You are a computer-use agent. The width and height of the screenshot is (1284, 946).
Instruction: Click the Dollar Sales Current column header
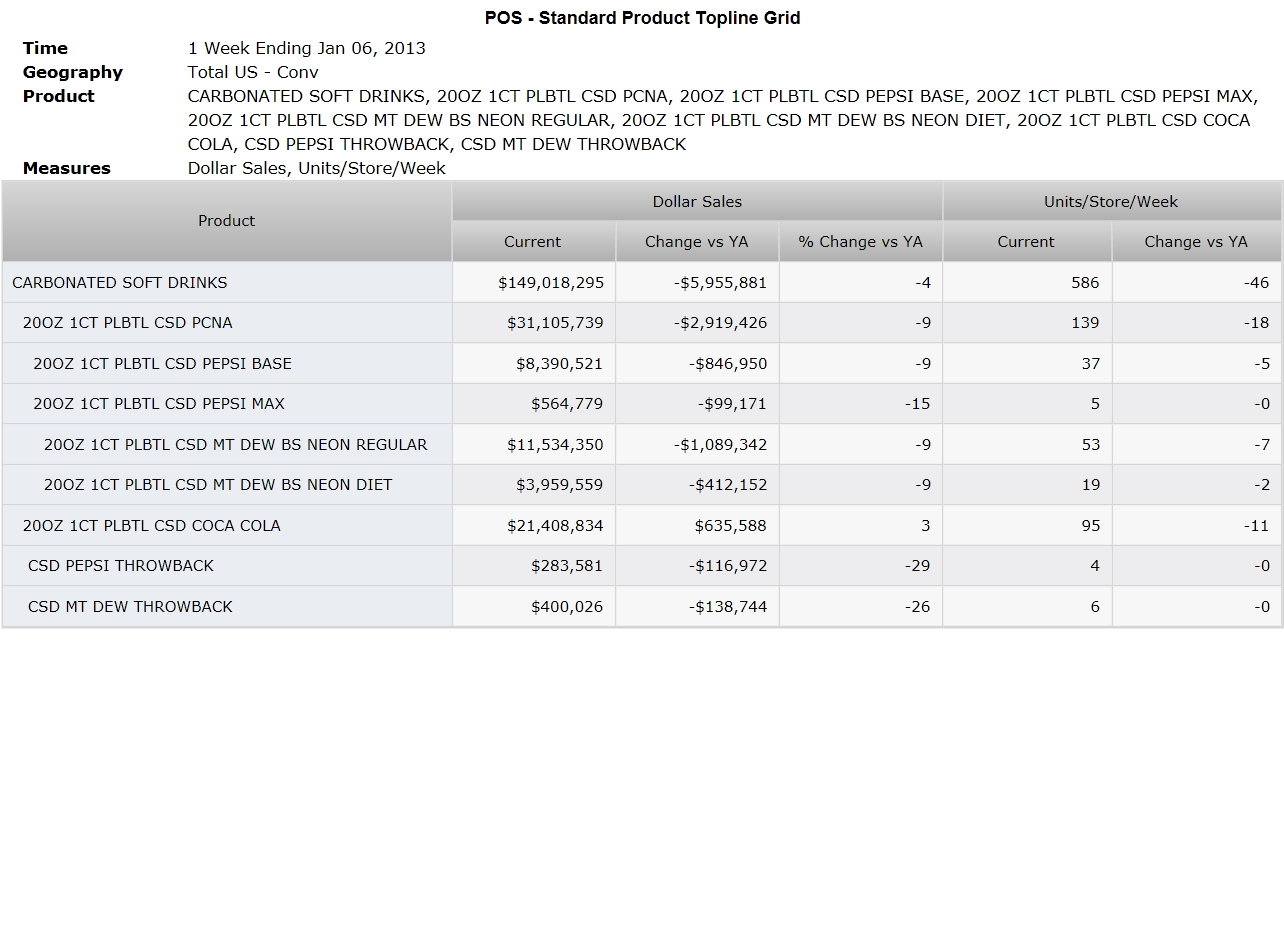tap(533, 242)
